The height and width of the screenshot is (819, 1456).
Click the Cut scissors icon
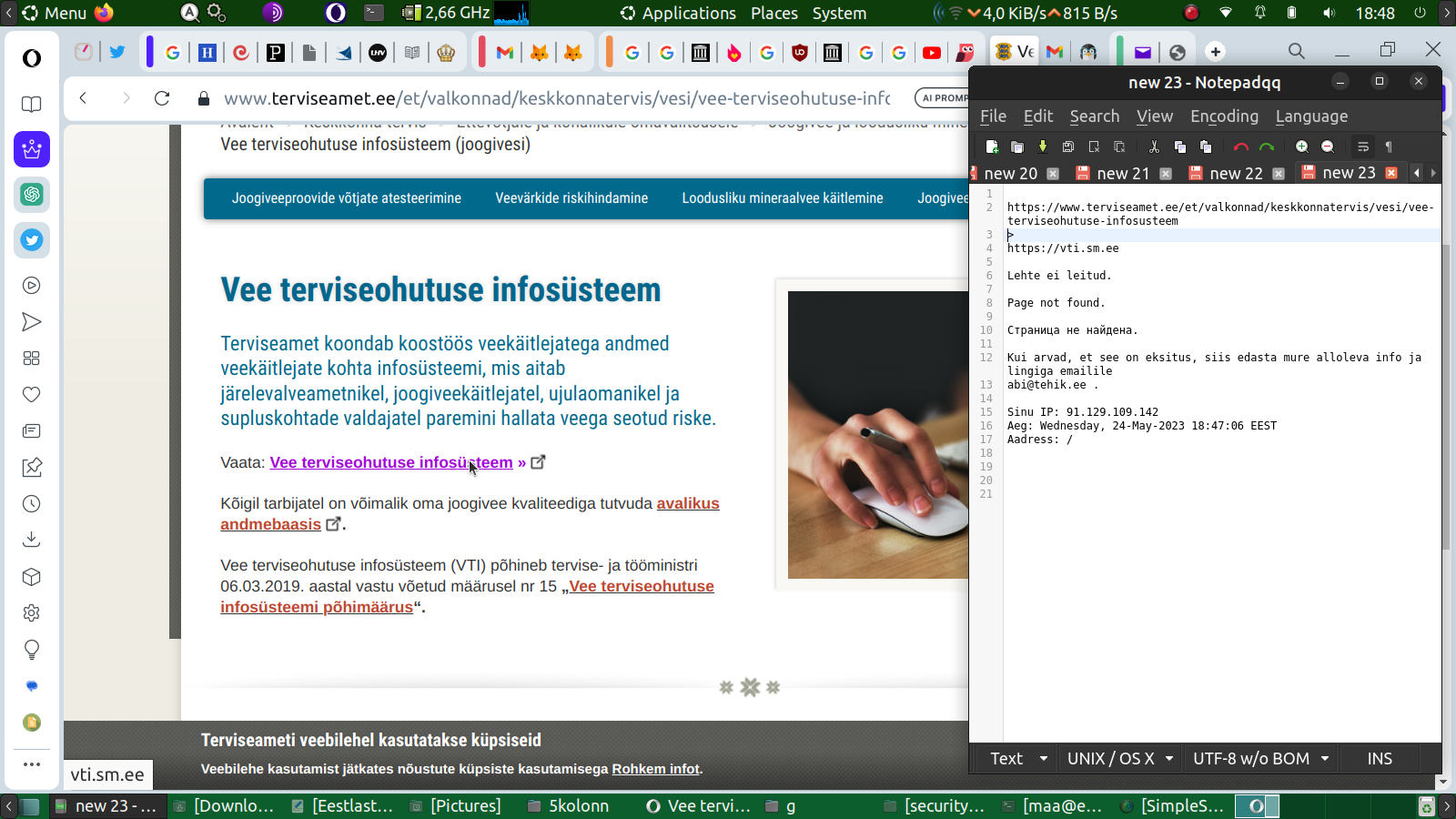point(1154,147)
